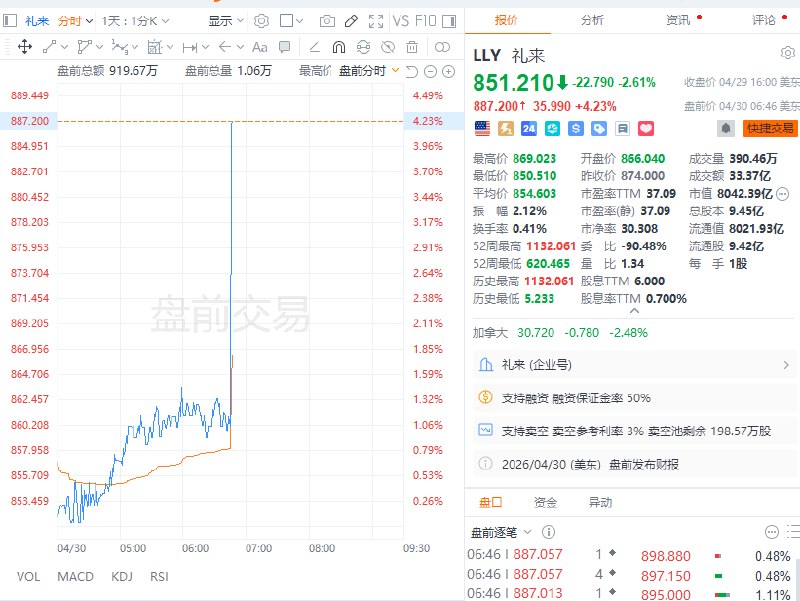Delete drawings with trash icon

(x=412, y=47)
